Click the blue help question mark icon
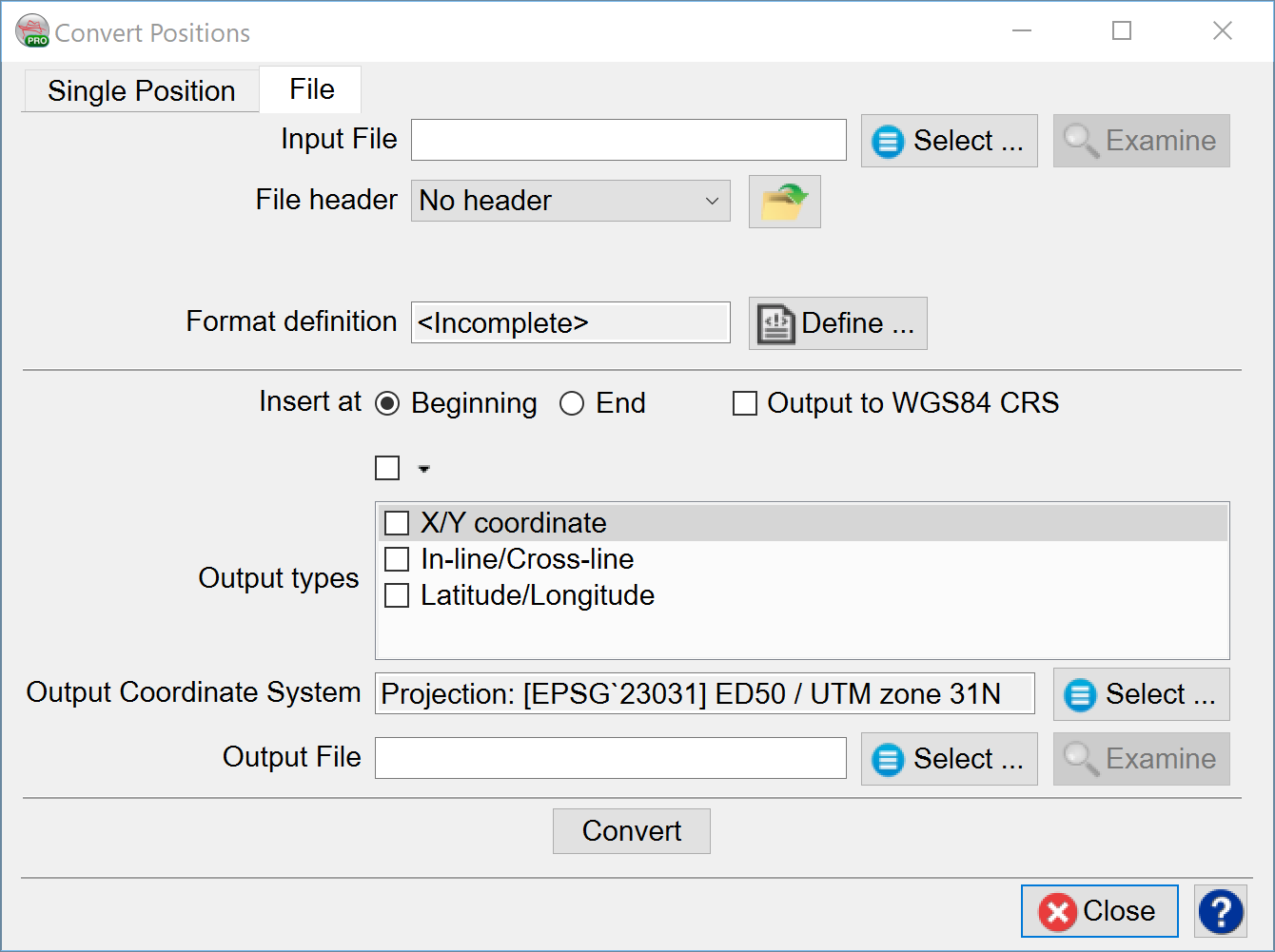Image resolution: width=1275 pixels, height=952 pixels. click(1221, 911)
